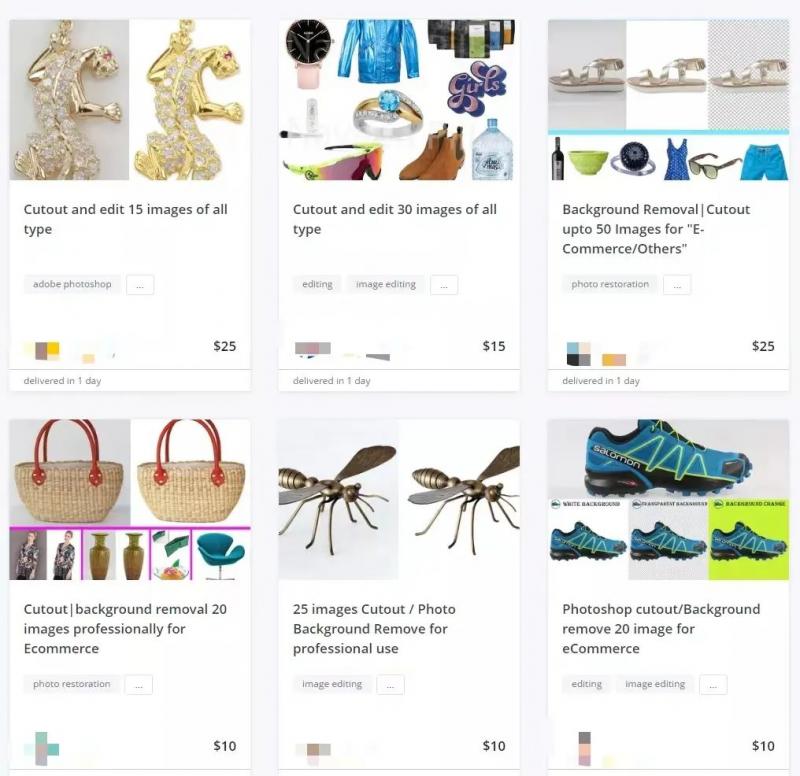Select the 'editing' tag on the $15 card
800x776 pixels.
(x=317, y=284)
